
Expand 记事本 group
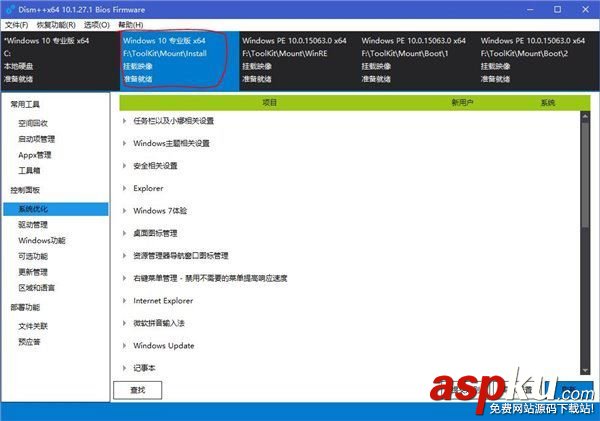(124, 368)
